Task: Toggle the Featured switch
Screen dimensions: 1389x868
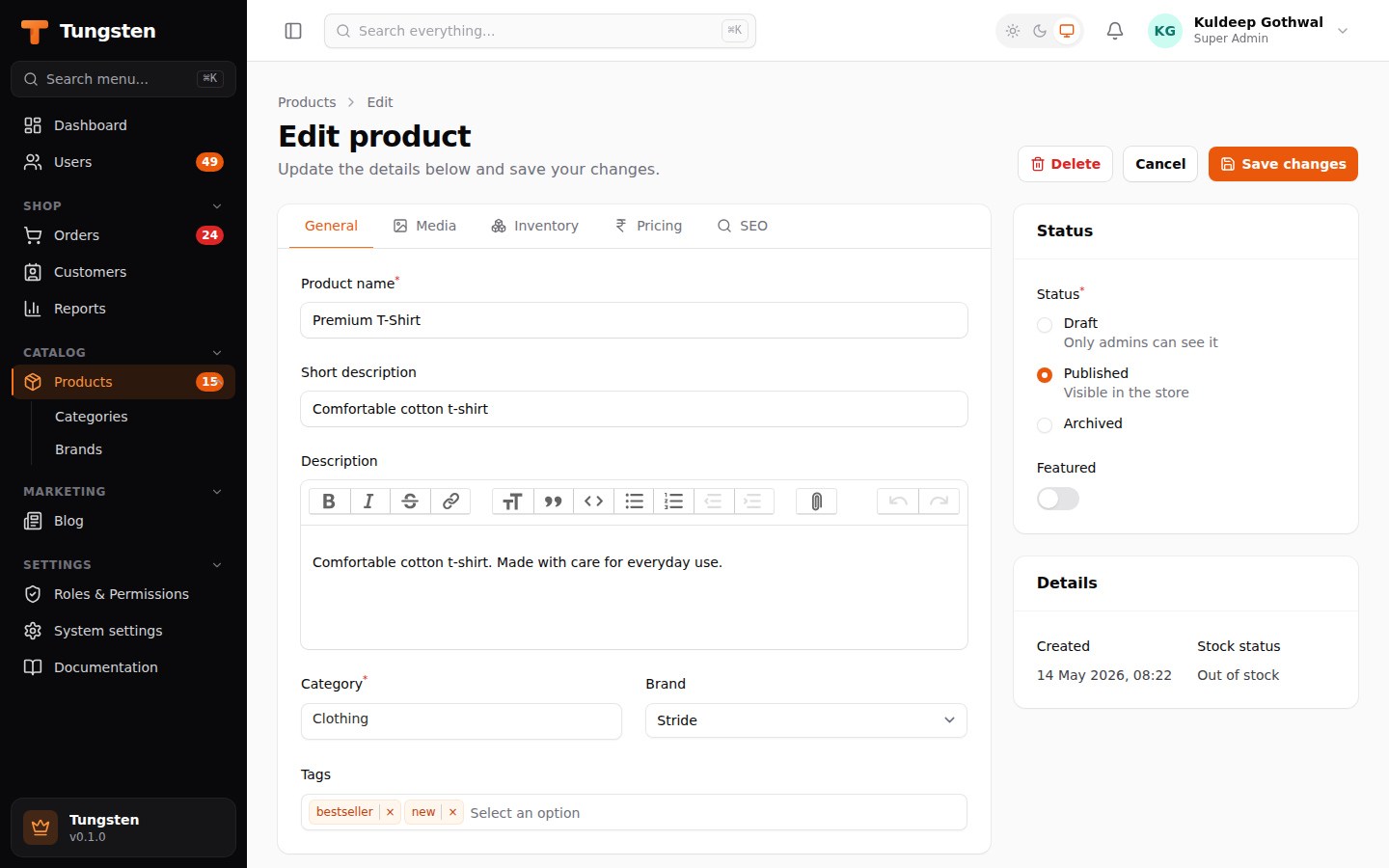Action: (1058, 499)
